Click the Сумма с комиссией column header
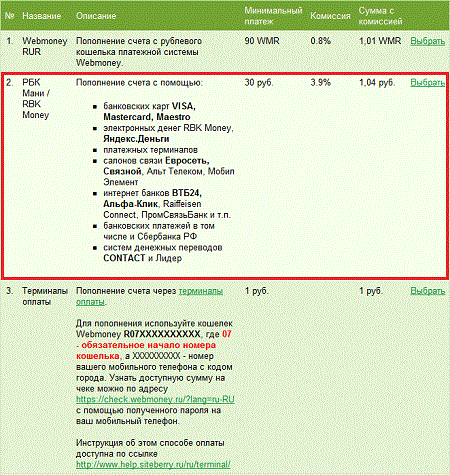Screen dimensions: 450x475 (x=380, y=16)
